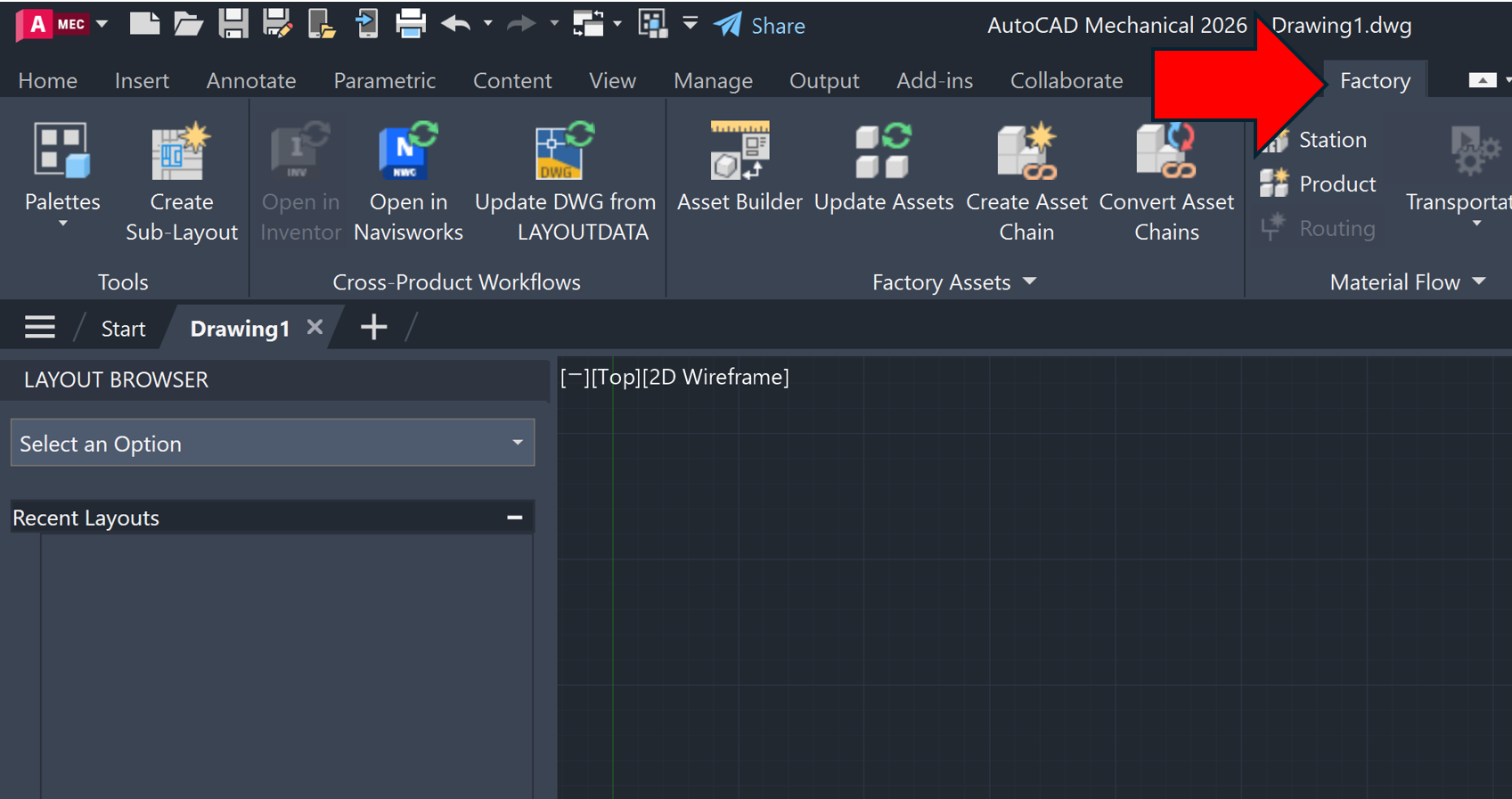Viewport: 1512px width, 799px height.
Task: Add a new drawing tab
Action: (373, 327)
